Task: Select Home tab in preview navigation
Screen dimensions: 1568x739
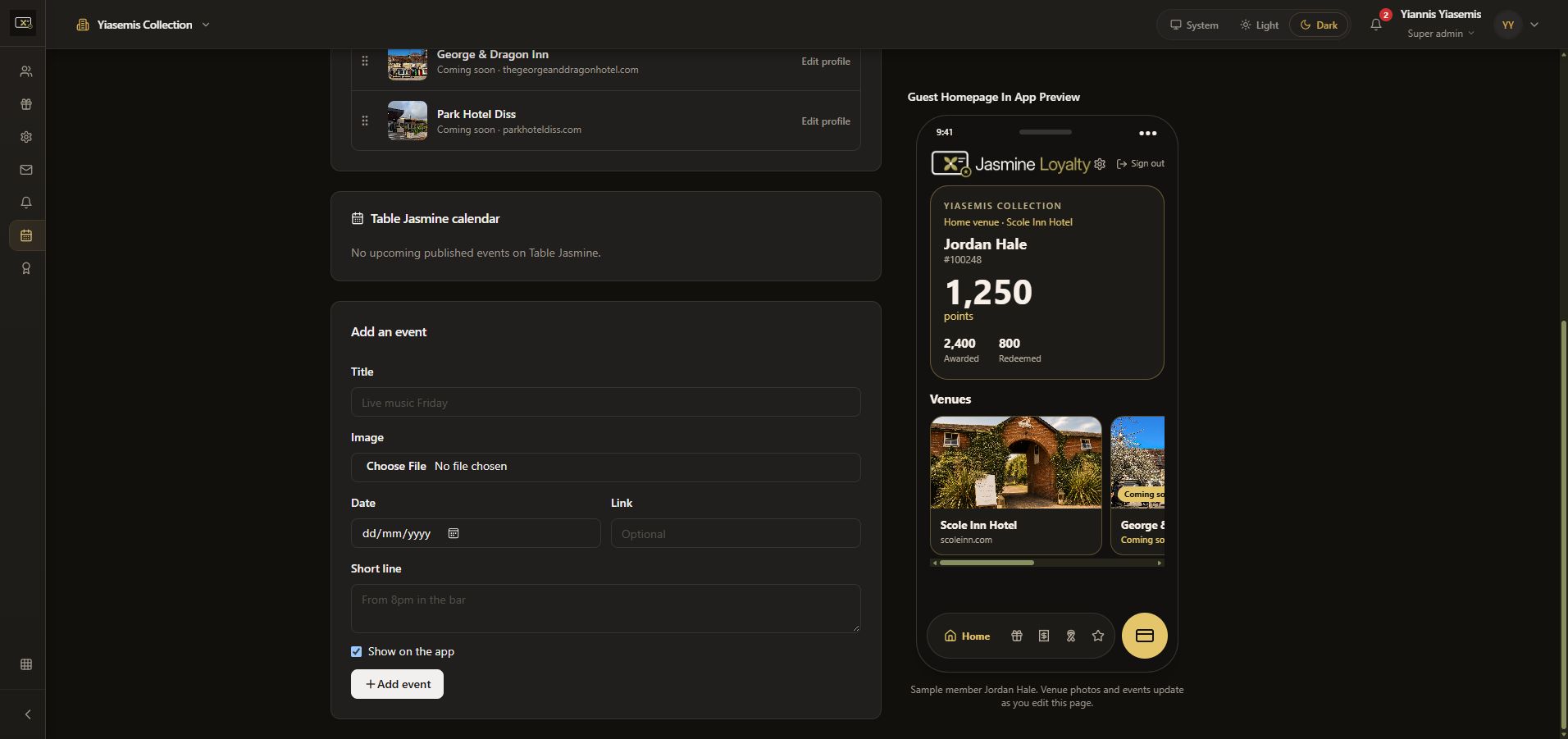Action: point(967,636)
